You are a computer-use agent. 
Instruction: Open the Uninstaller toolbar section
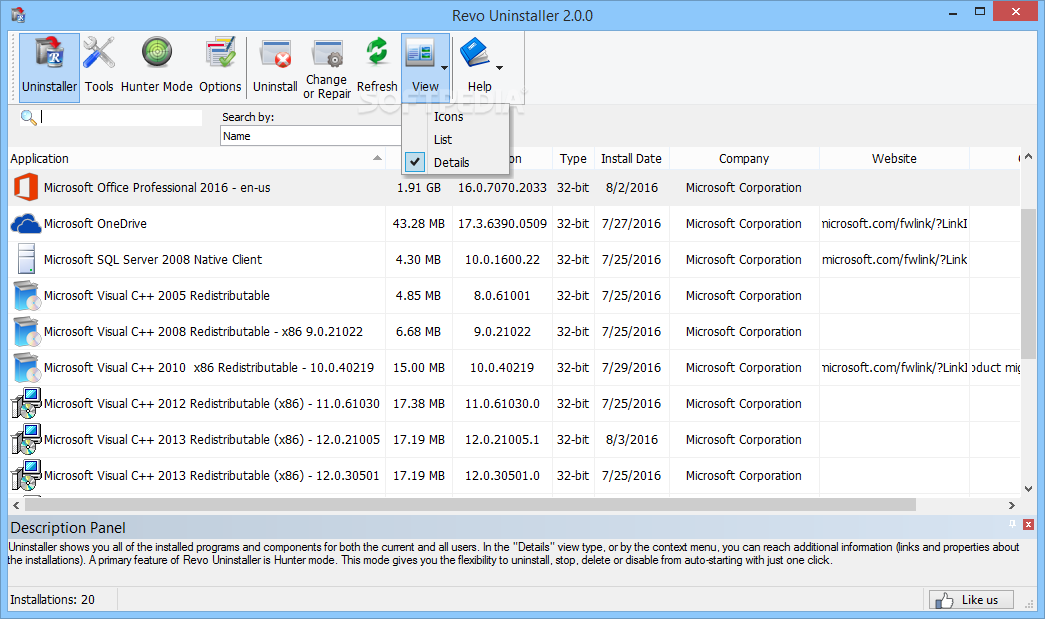[49, 67]
